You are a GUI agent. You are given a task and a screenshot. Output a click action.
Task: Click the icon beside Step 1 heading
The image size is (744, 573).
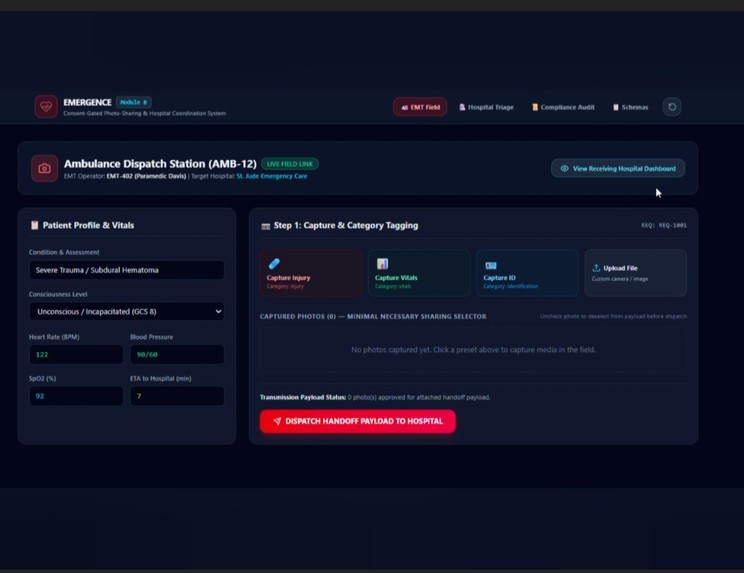[266, 226]
